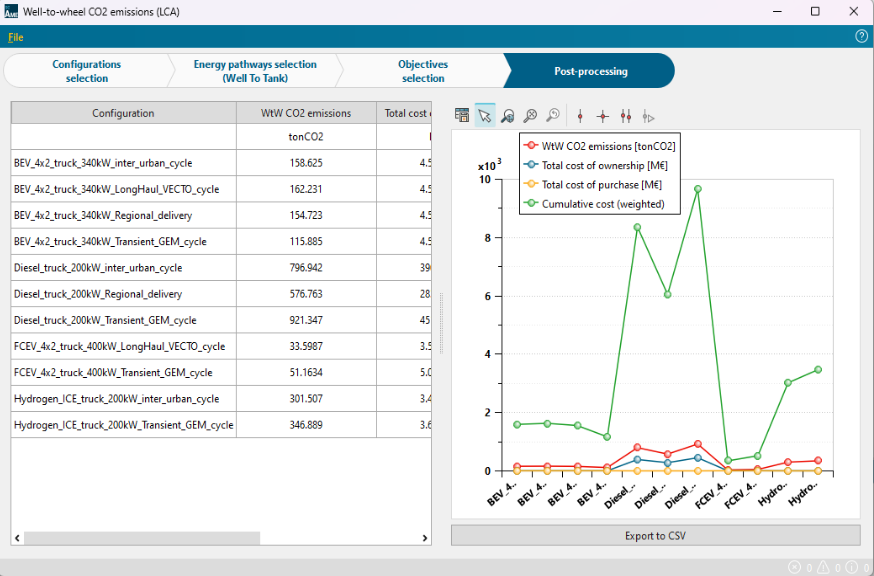This screenshot has width=874, height=576.
Task: Click the plot settings icon in chart toolbar
Action: [x=462, y=116]
